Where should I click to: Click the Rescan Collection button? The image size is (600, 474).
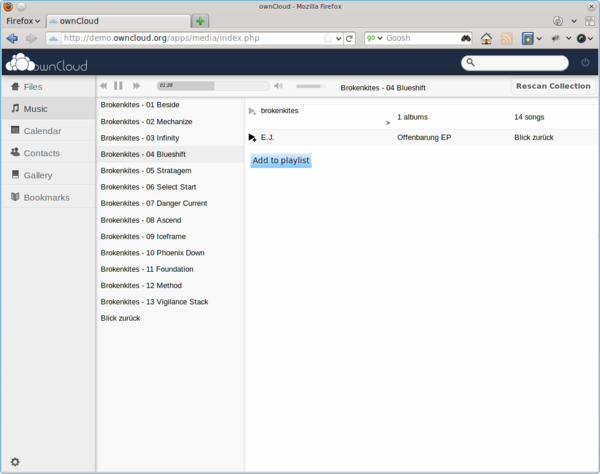(x=553, y=86)
